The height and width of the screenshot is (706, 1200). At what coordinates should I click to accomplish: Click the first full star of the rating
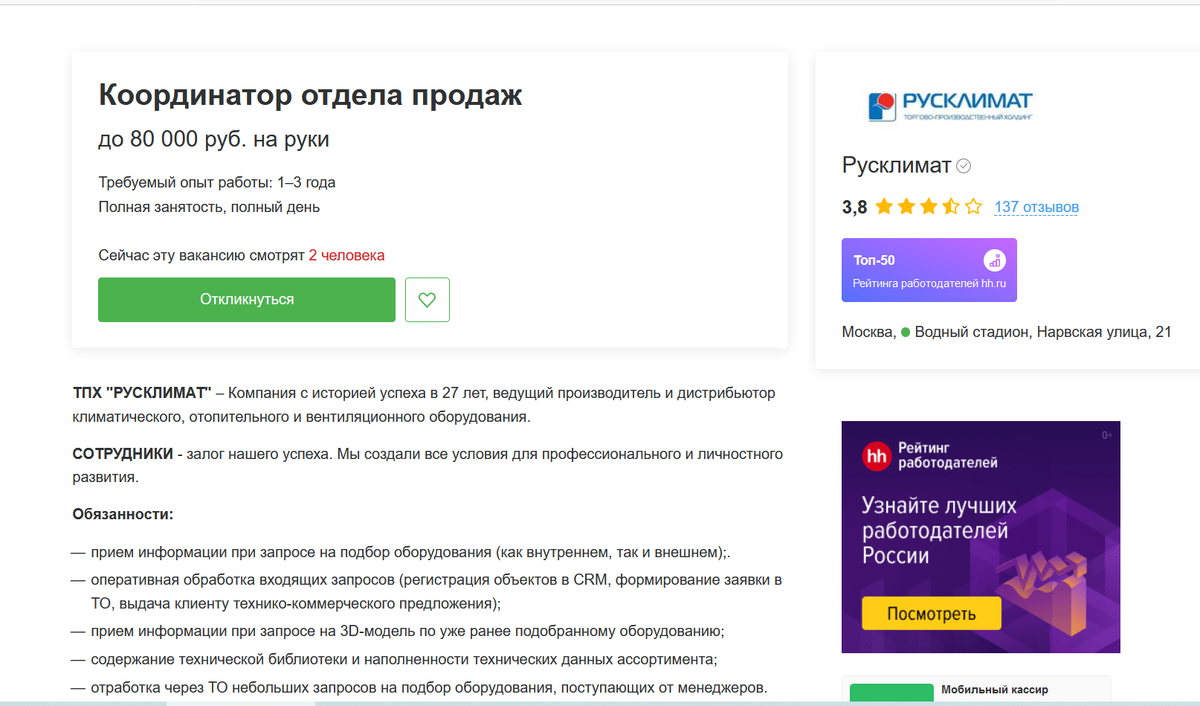tap(885, 207)
